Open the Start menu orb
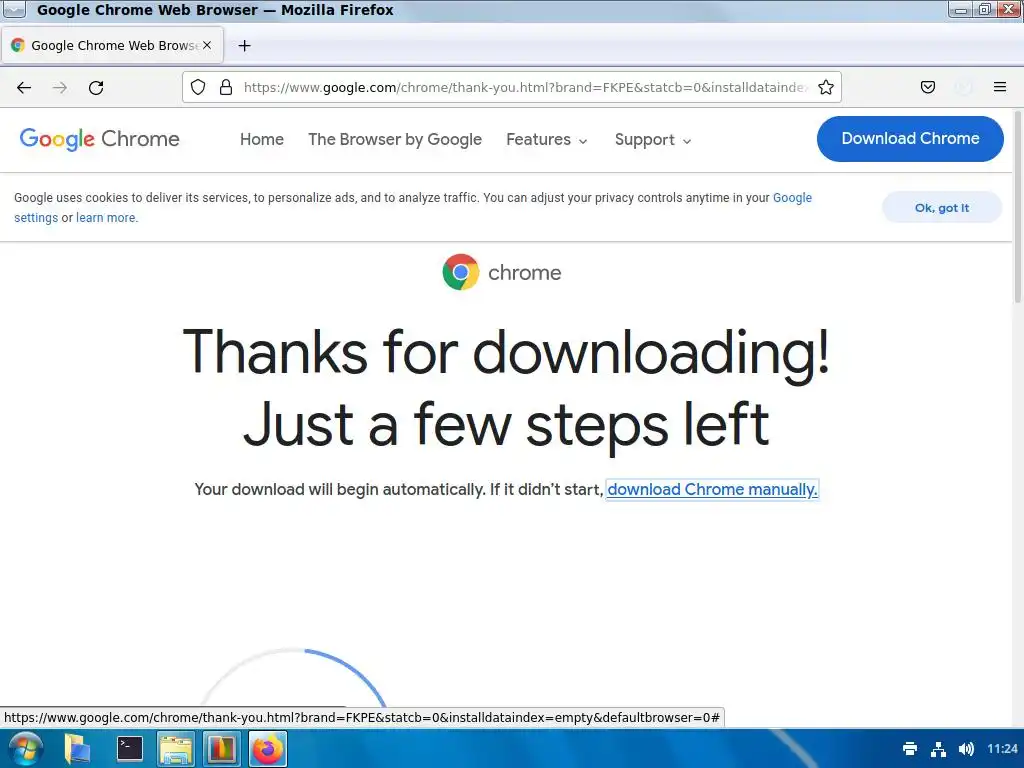Image resolution: width=1024 pixels, height=768 pixels. pos(26,748)
